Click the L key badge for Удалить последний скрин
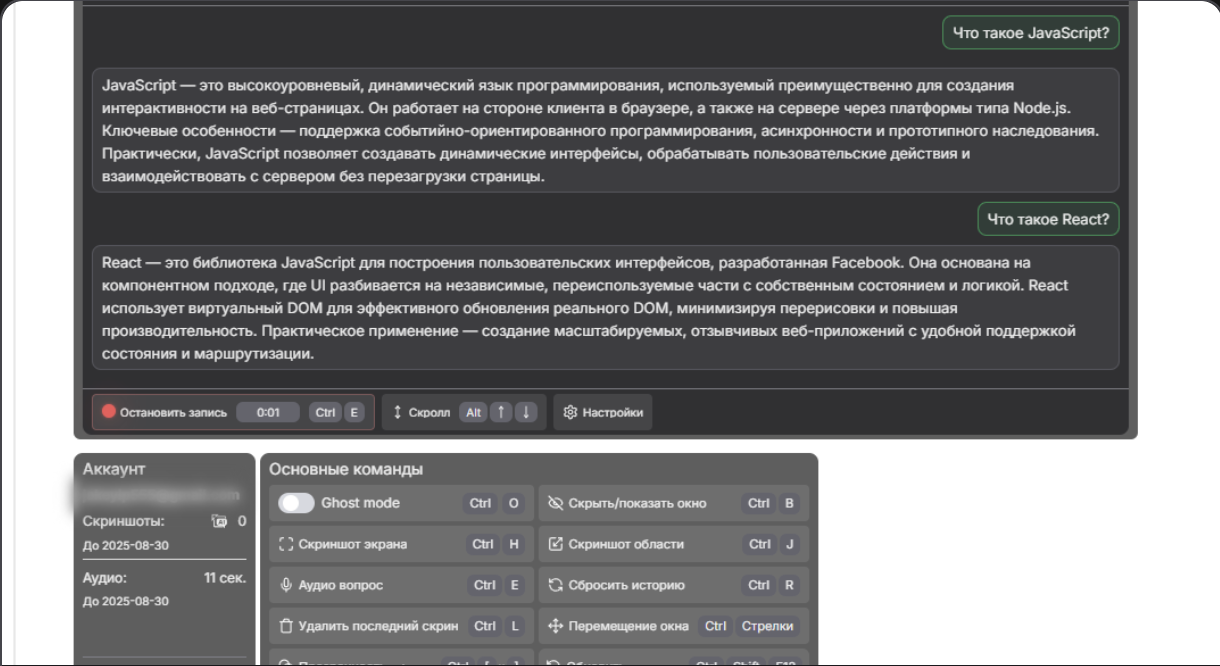Screen dimensions: 1220x666 click(x=515, y=626)
